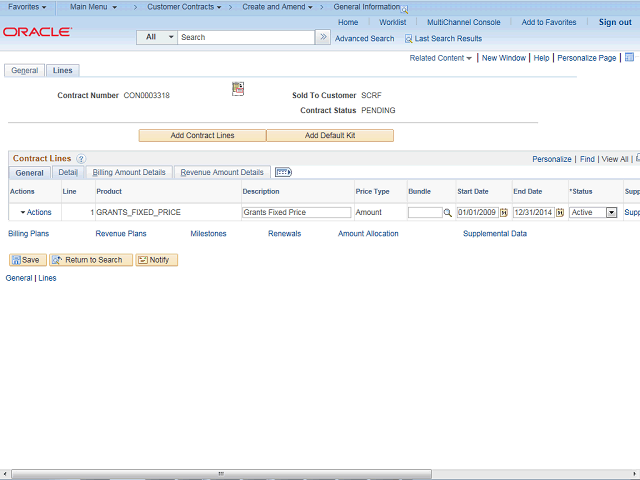Select the General grid tab in Contract Lines
Viewport: 640px width, 480px height.
tap(29, 173)
